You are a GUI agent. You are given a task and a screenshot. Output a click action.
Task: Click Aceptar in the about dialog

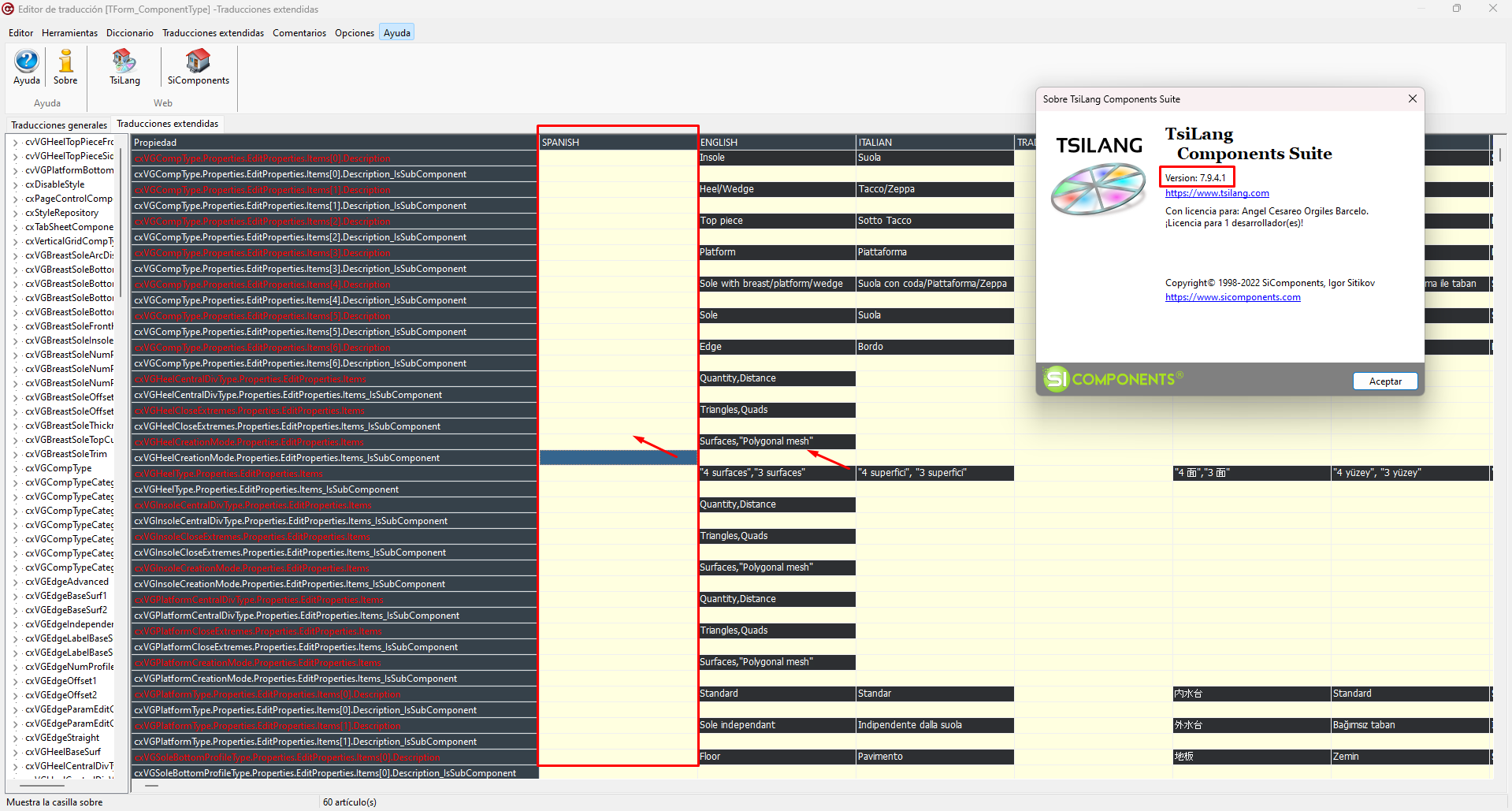1385,381
